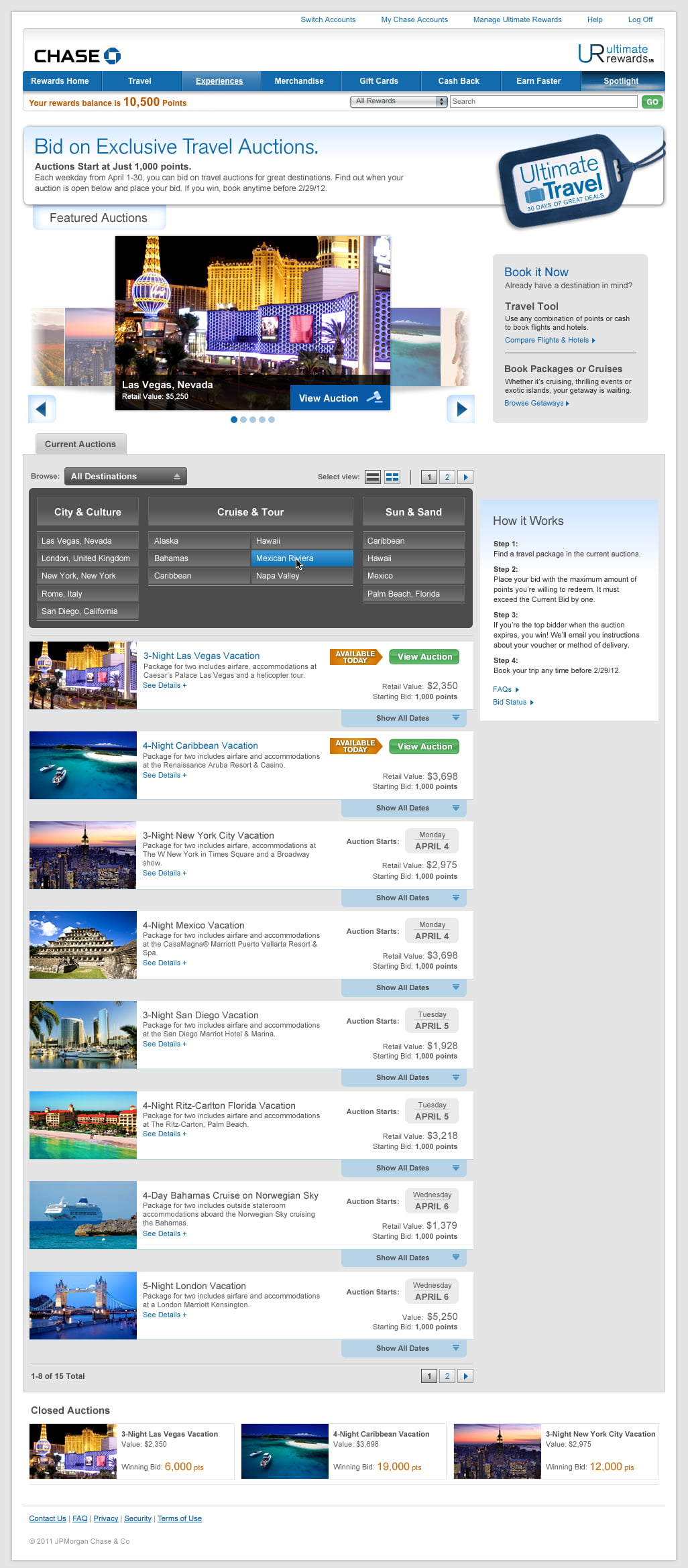Go to page 2 in the lower pagination
Image resolution: width=688 pixels, height=1568 pixels.
pyautogui.click(x=447, y=1376)
